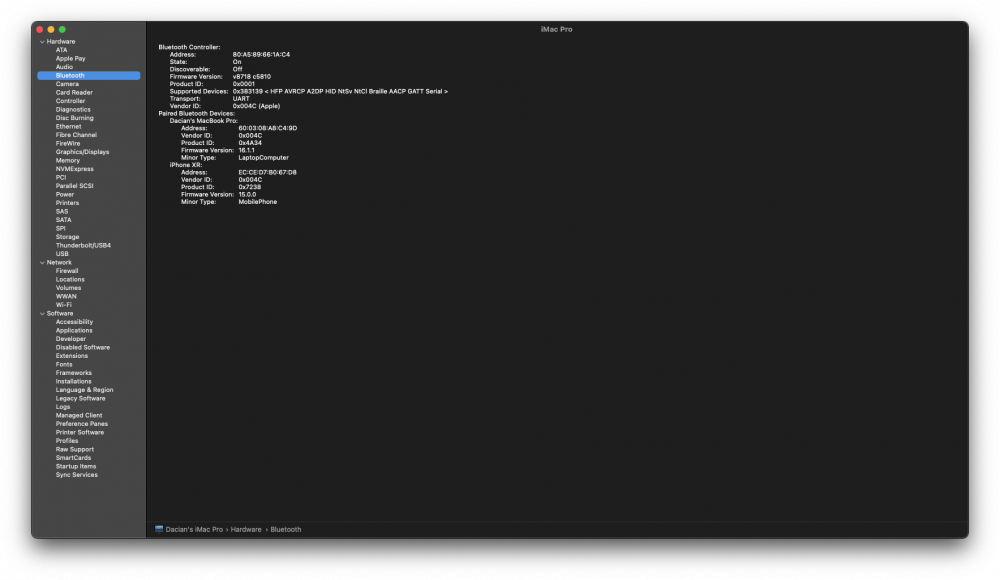The image size is (1000, 580).
Task: Select Ethernet in the sidebar
Action: click(x=68, y=126)
